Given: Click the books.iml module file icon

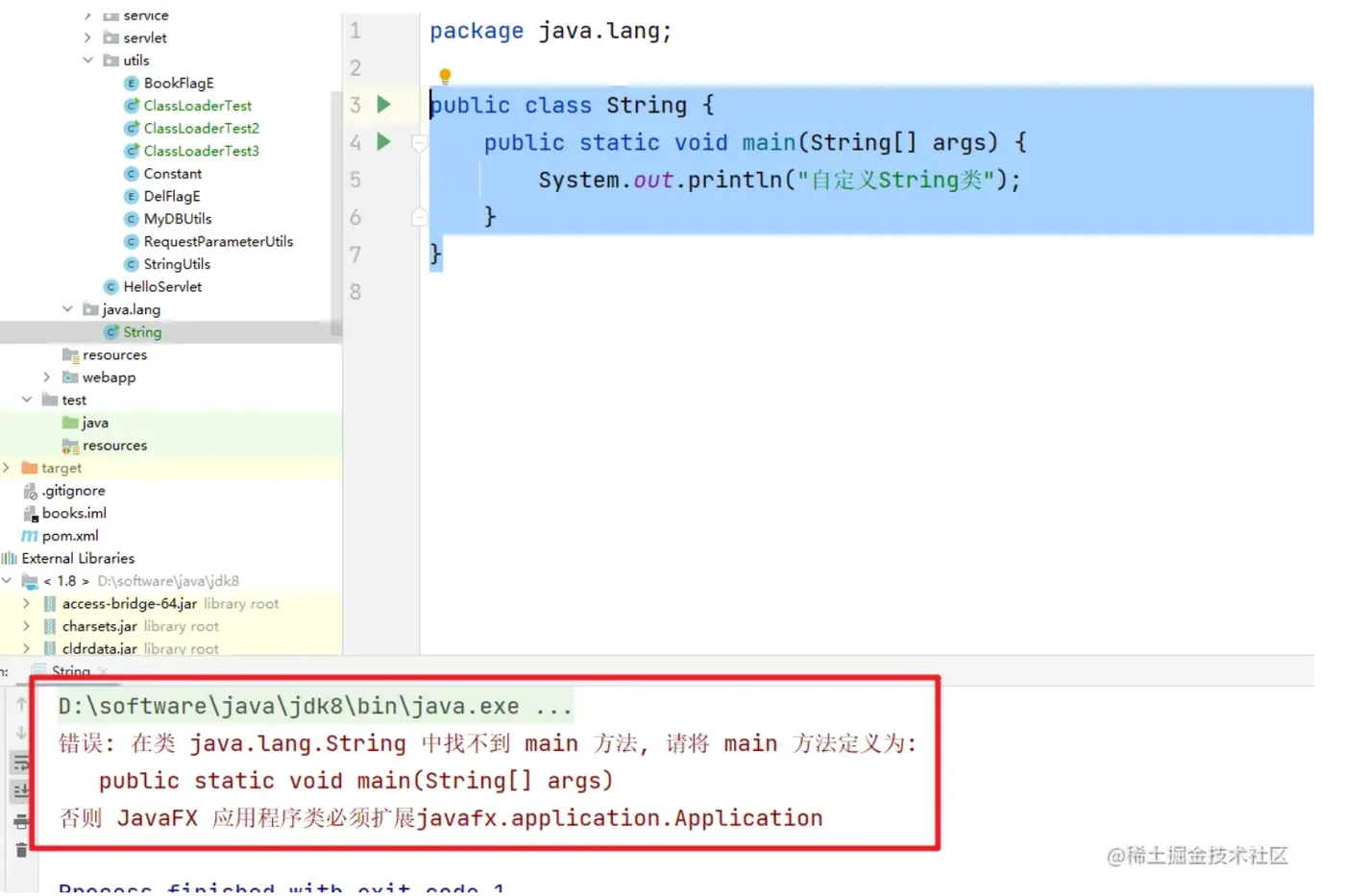Looking at the screenshot, I should coord(30,514).
